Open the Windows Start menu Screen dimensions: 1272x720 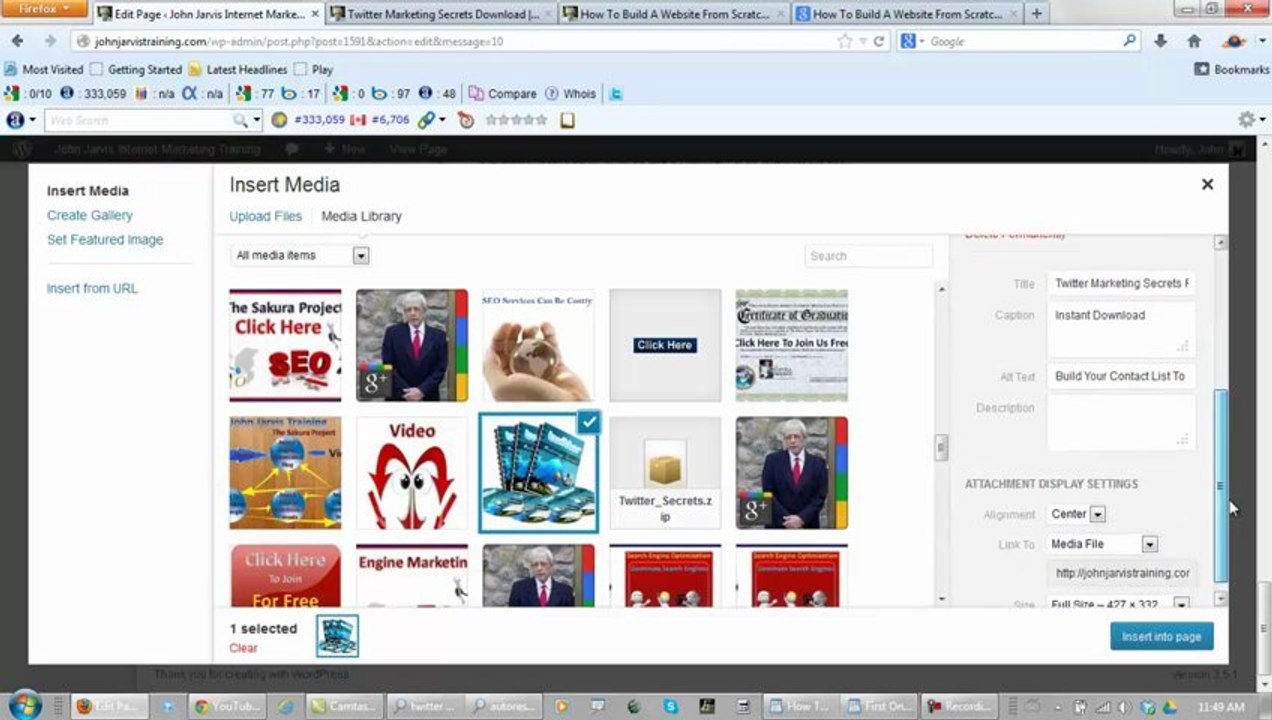25,704
